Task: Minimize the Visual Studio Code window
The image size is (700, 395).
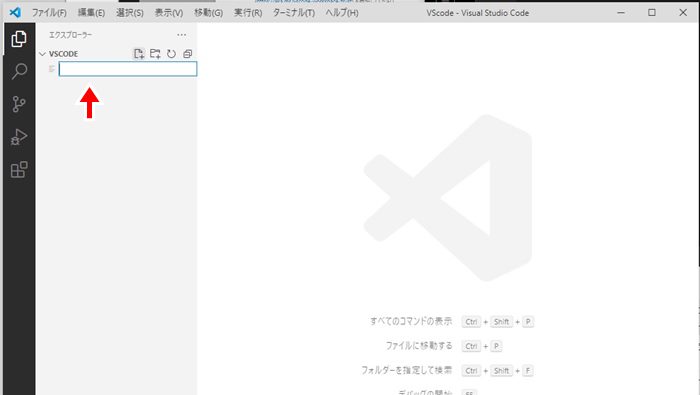Action: coord(621,12)
